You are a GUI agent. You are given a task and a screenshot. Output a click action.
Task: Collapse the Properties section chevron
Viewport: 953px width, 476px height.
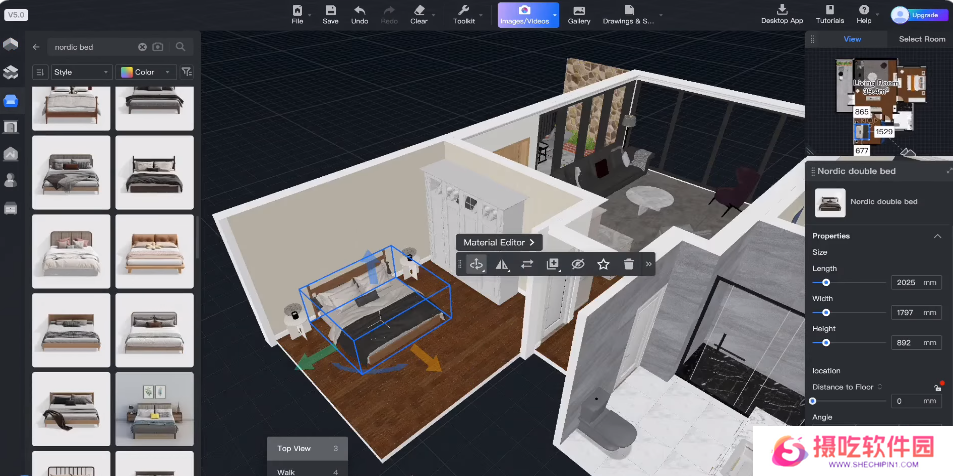pos(937,236)
